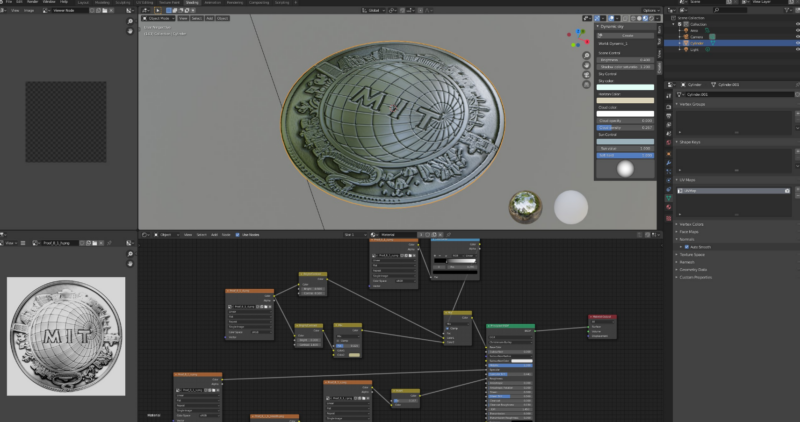Click the pan hand icon in image viewer

point(130,31)
